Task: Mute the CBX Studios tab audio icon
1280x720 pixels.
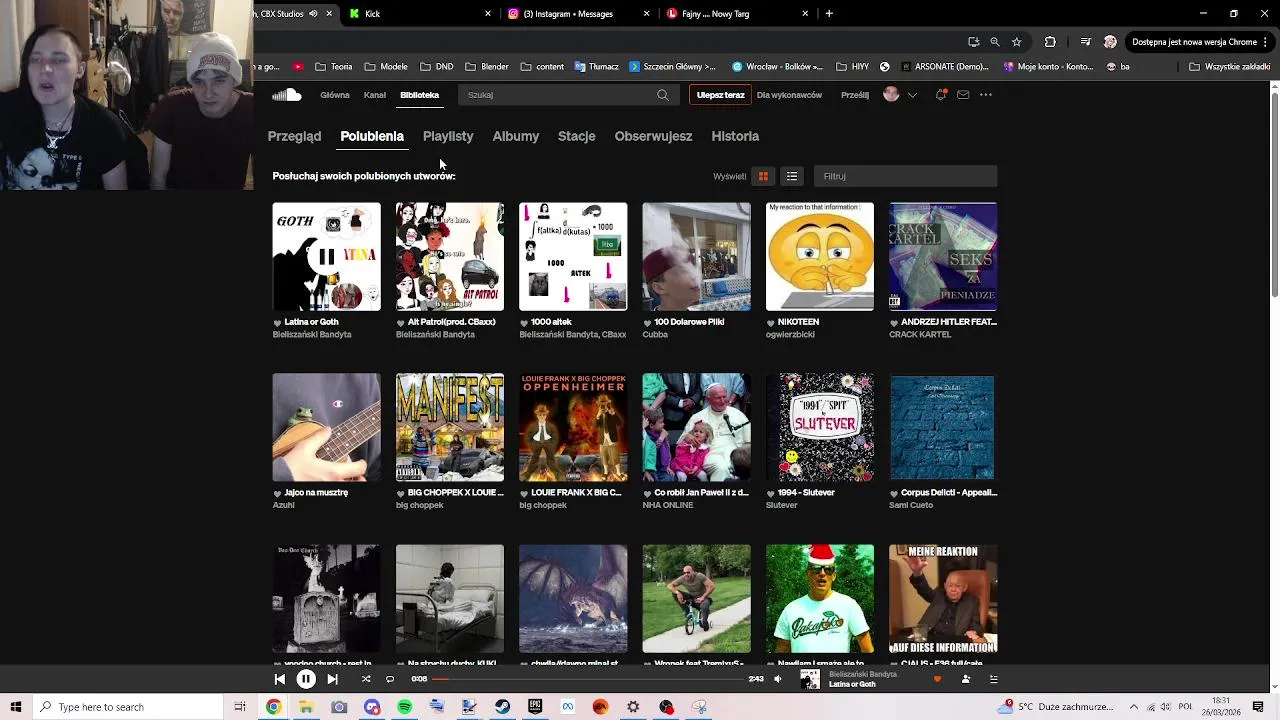Action: click(x=314, y=14)
